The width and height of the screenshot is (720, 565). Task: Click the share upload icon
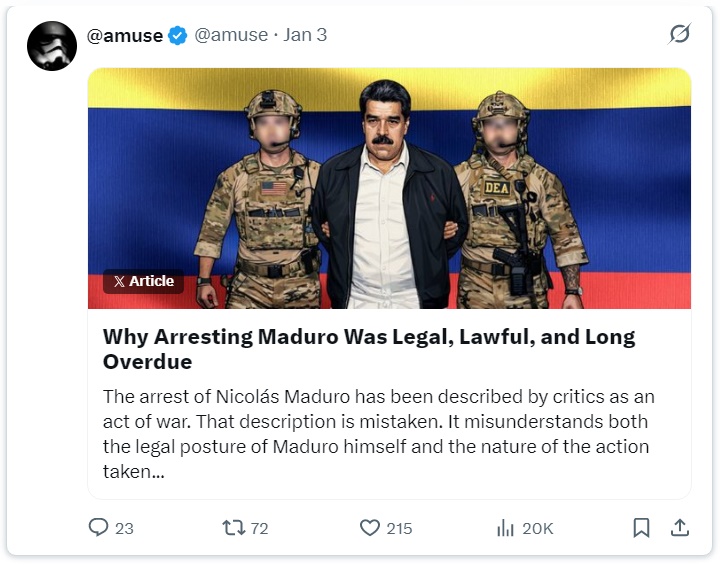point(678,527)
